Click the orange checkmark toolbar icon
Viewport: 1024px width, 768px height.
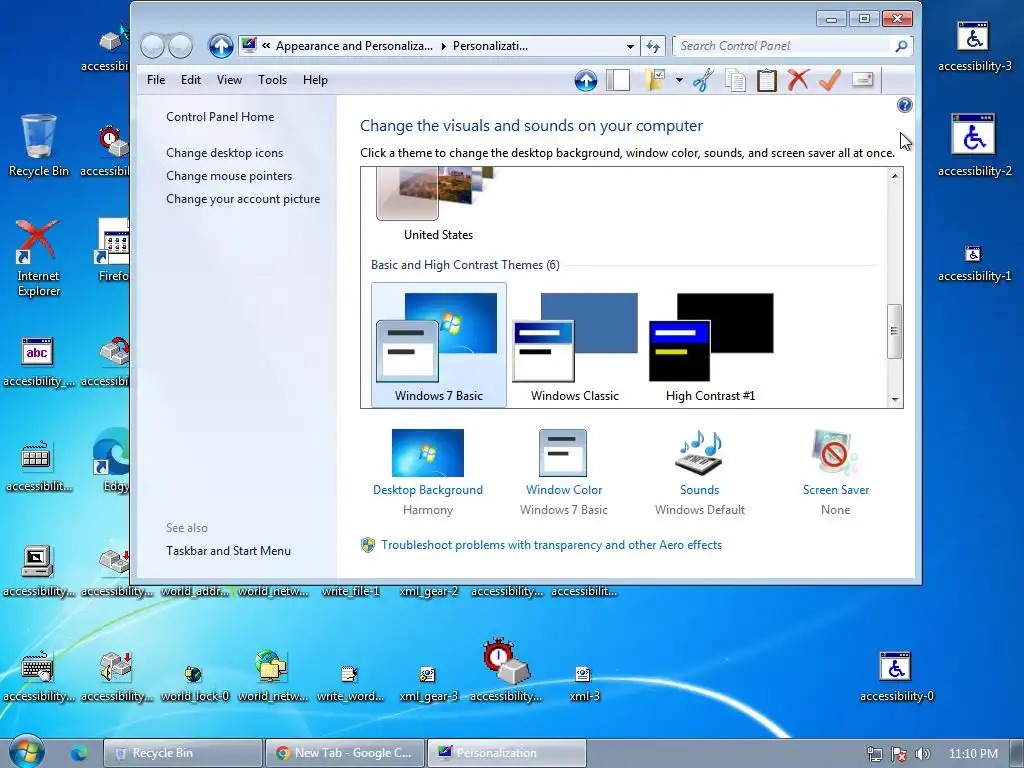coord(829,80)
